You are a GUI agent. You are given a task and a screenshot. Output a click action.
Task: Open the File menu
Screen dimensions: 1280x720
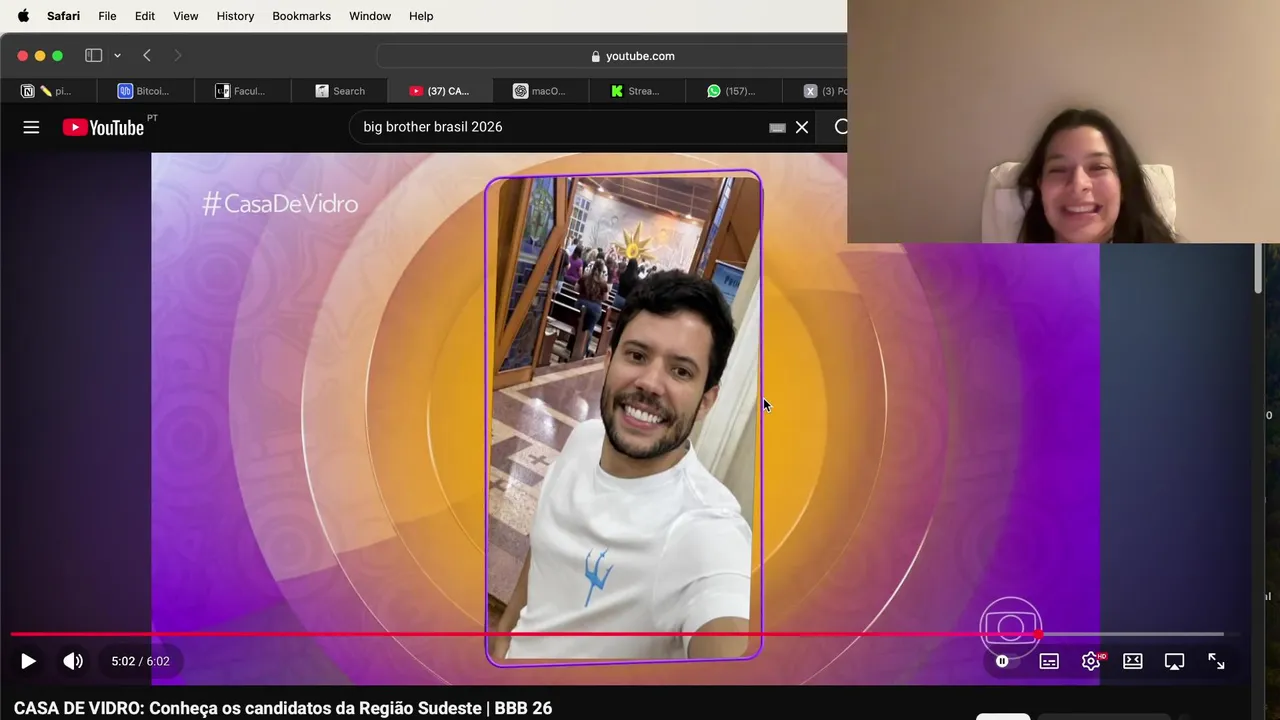[107, 16]
